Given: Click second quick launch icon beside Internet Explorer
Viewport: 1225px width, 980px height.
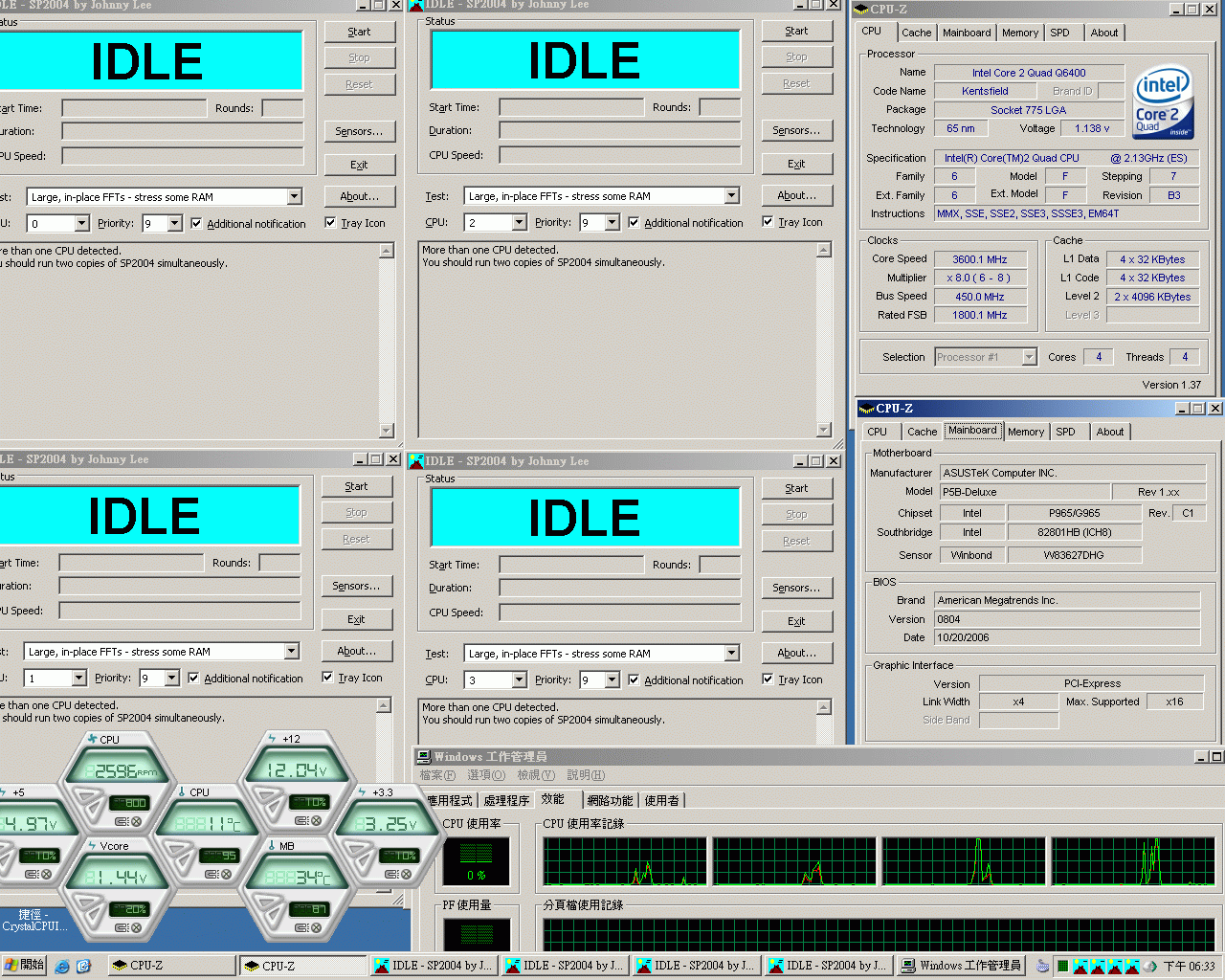Looking at the screenshot, I should coord(83,967).
